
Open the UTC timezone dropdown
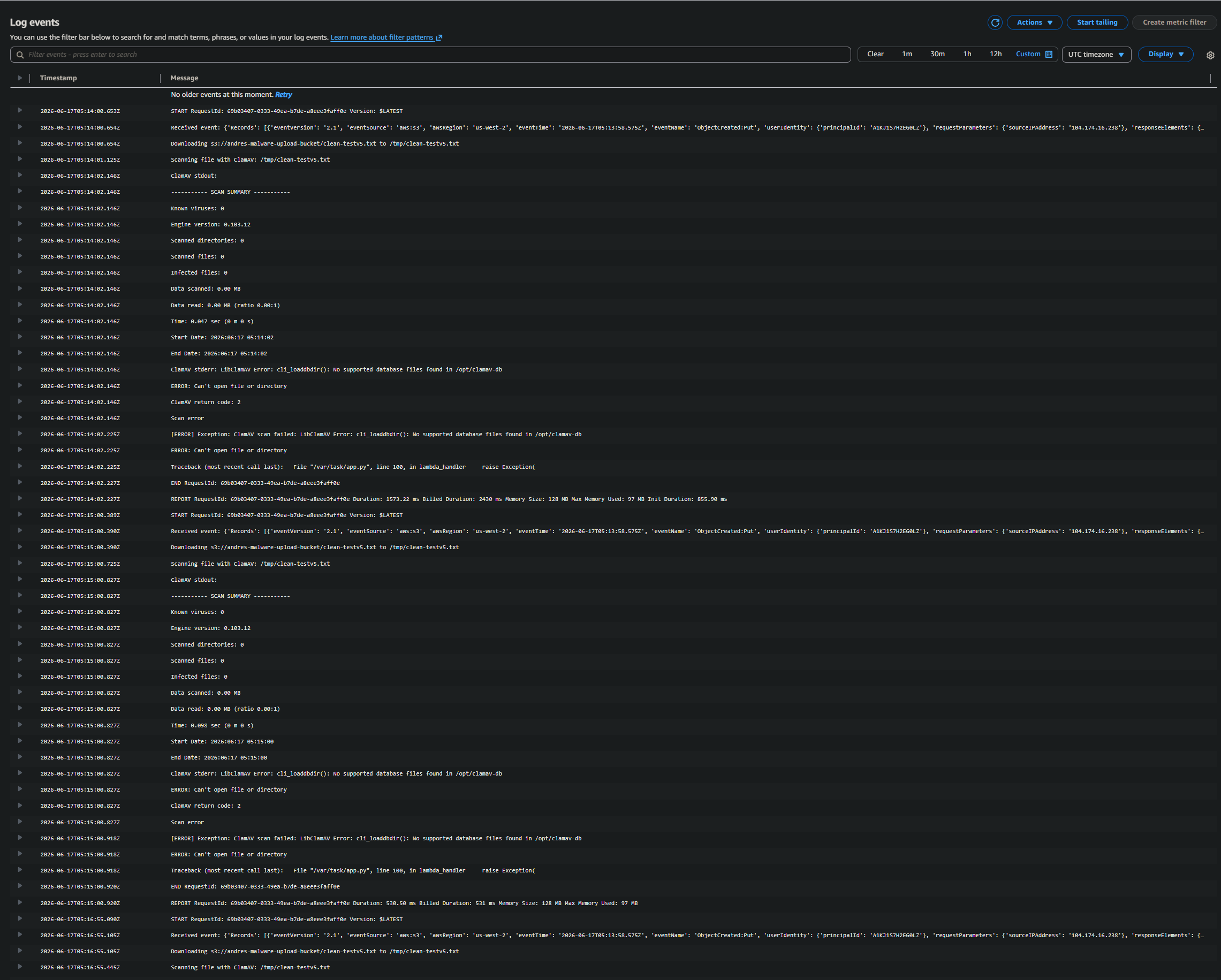(1096, 55)
